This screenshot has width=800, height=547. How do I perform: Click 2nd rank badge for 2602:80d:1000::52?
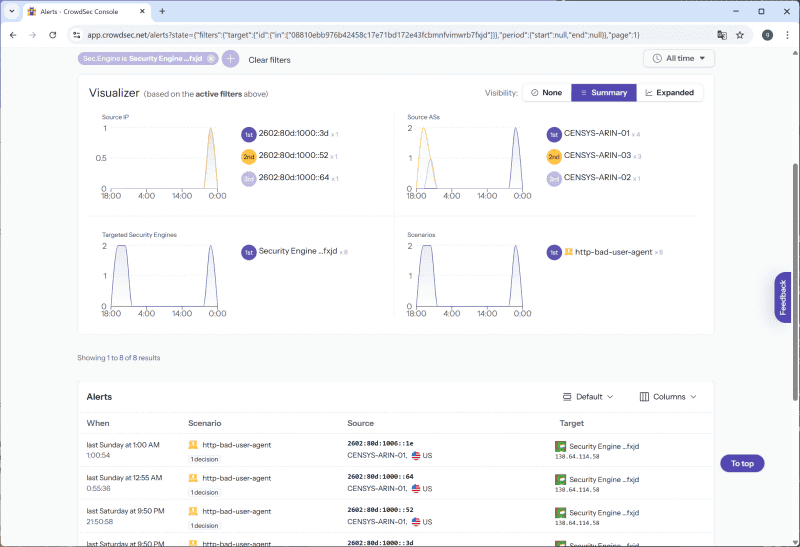pos(248,157)
